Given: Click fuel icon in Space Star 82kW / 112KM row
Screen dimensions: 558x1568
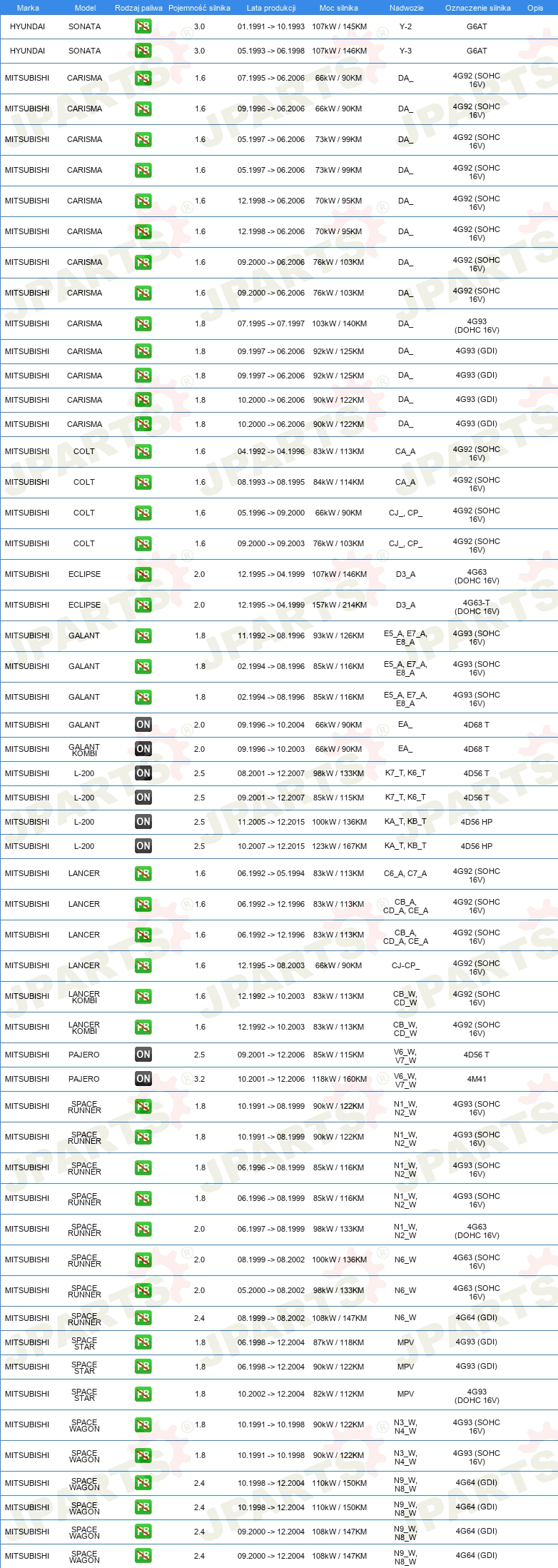Looking at the screenshot, I should pos(143,1394).
